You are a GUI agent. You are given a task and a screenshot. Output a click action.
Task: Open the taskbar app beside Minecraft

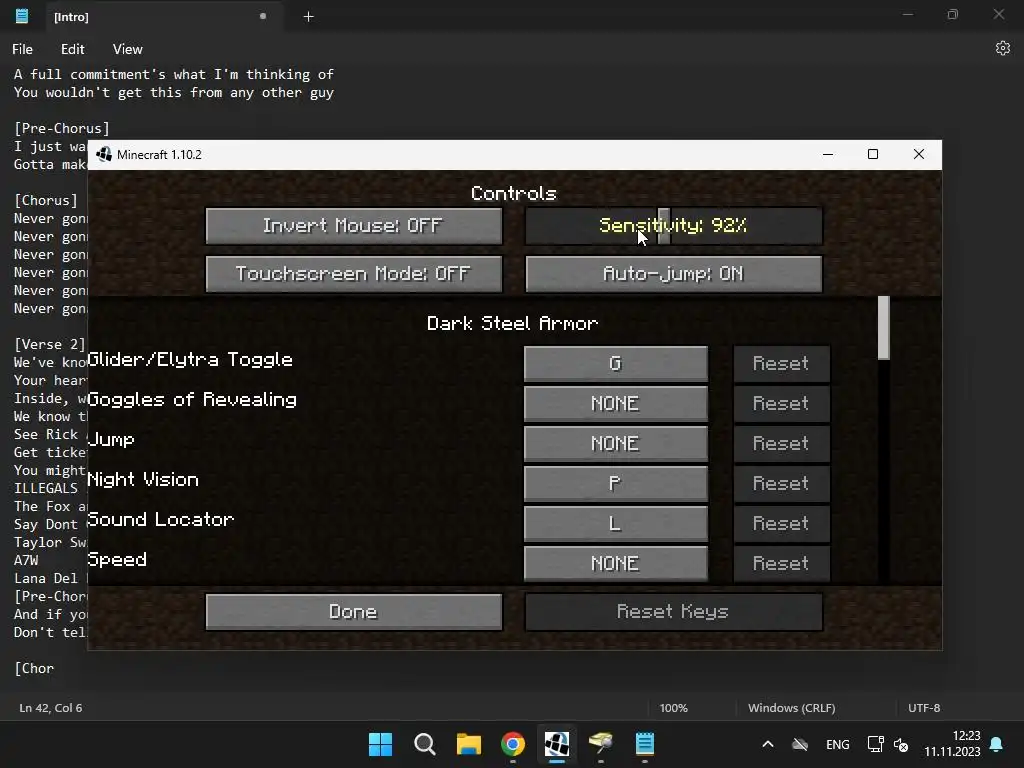coord(601,744)
